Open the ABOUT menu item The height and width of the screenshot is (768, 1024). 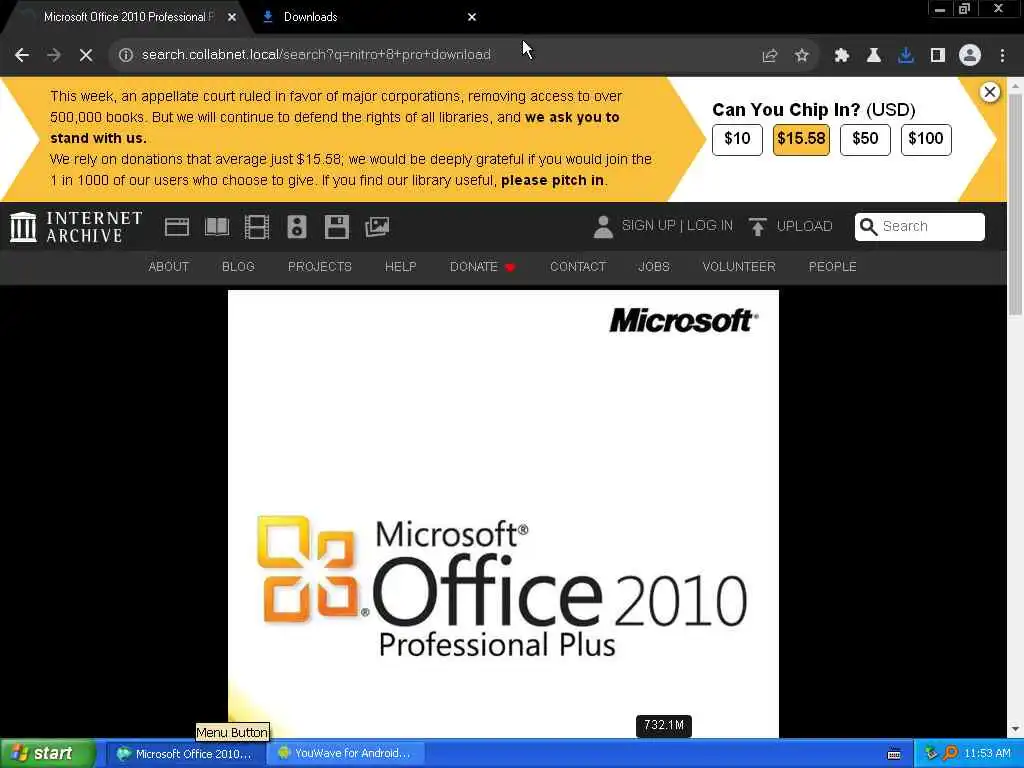tap(168, 266)
